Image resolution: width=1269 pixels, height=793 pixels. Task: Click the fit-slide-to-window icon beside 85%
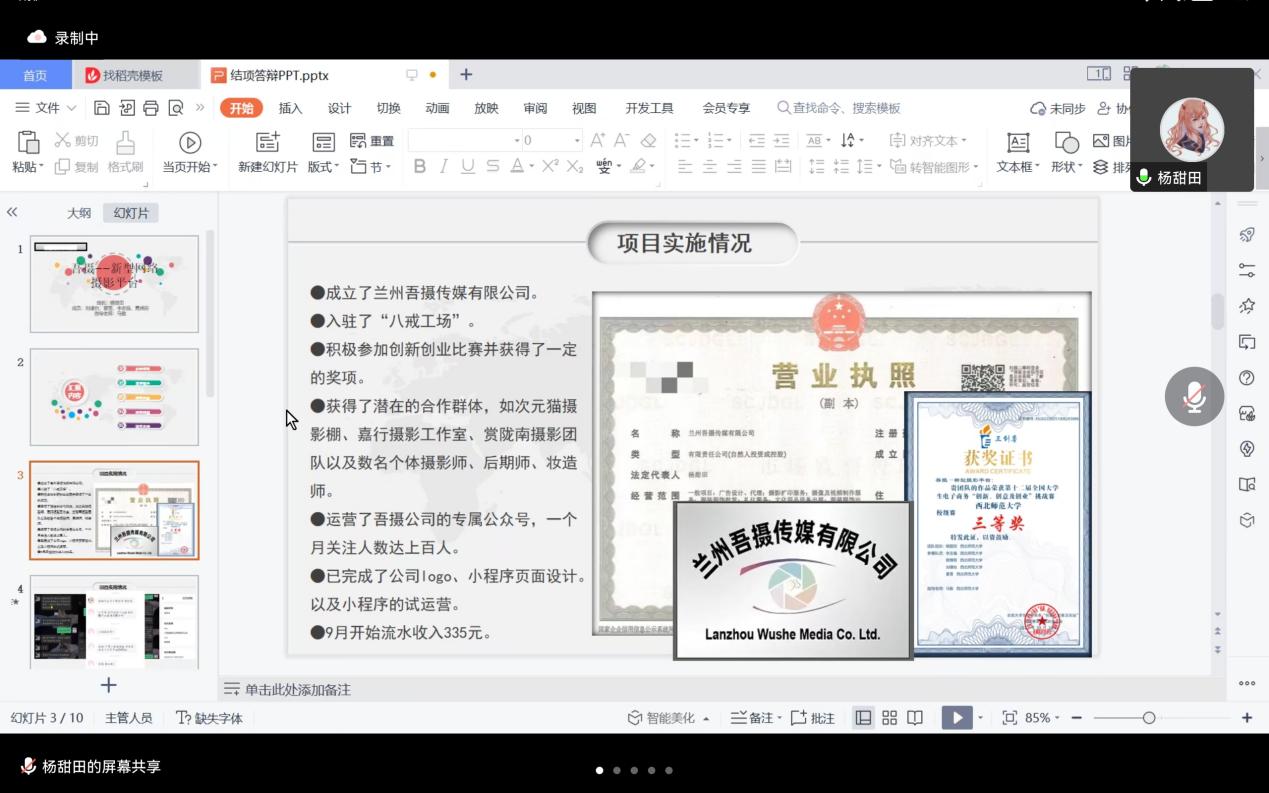coord(1009,718)
